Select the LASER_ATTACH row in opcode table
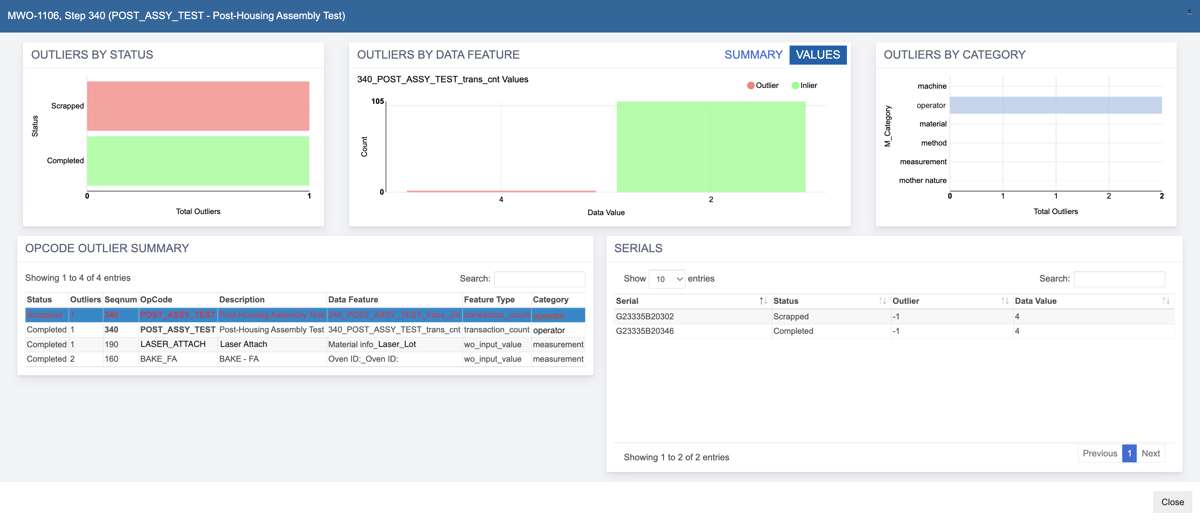The width and height of the screenshot is (1200, 520). (305, 344)
